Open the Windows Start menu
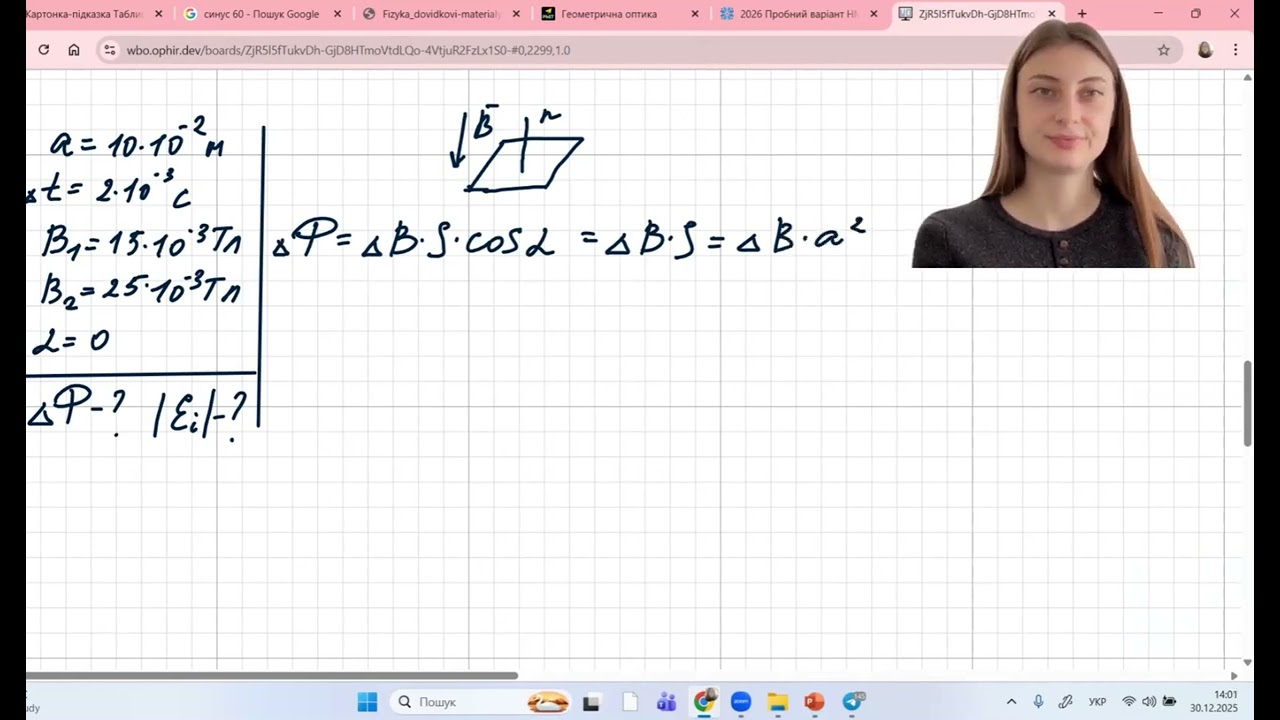1280x720 pixels. [x=367, y=702]
